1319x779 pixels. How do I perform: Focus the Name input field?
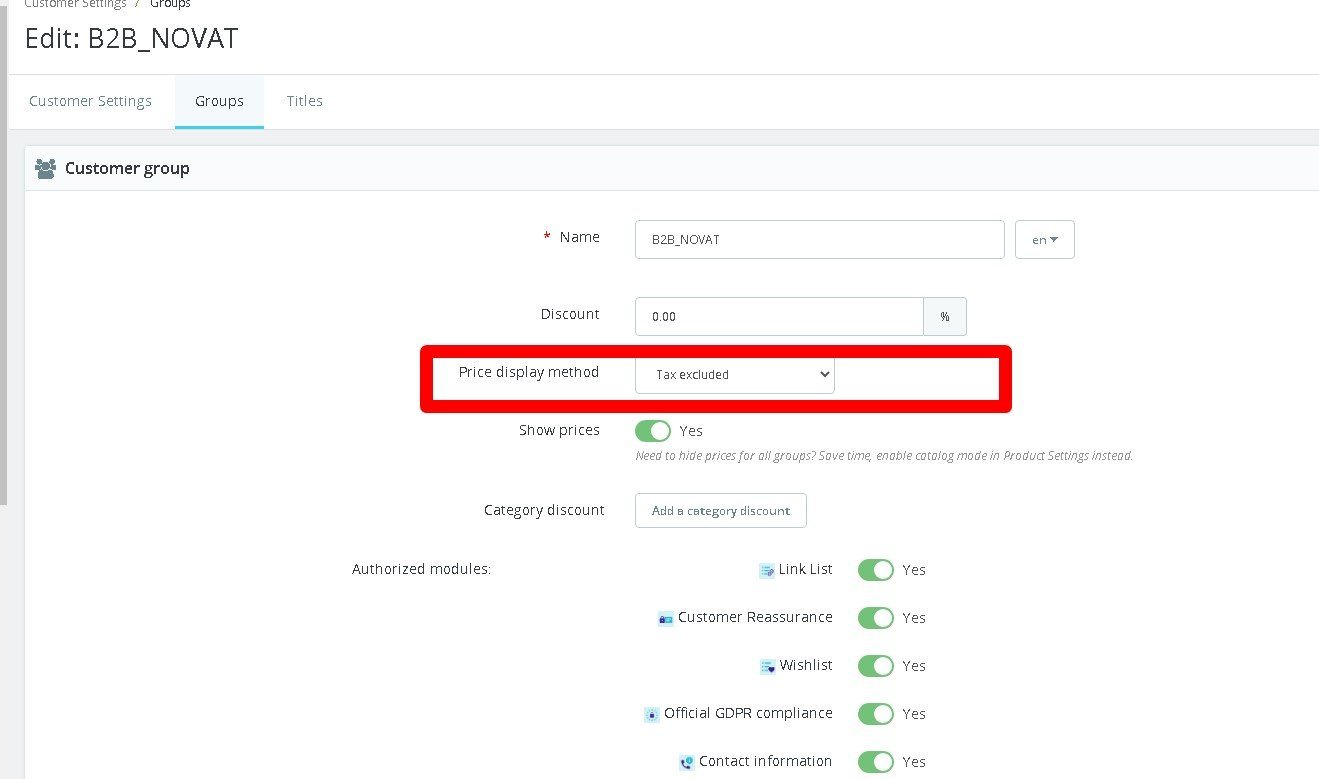point(820,240)
